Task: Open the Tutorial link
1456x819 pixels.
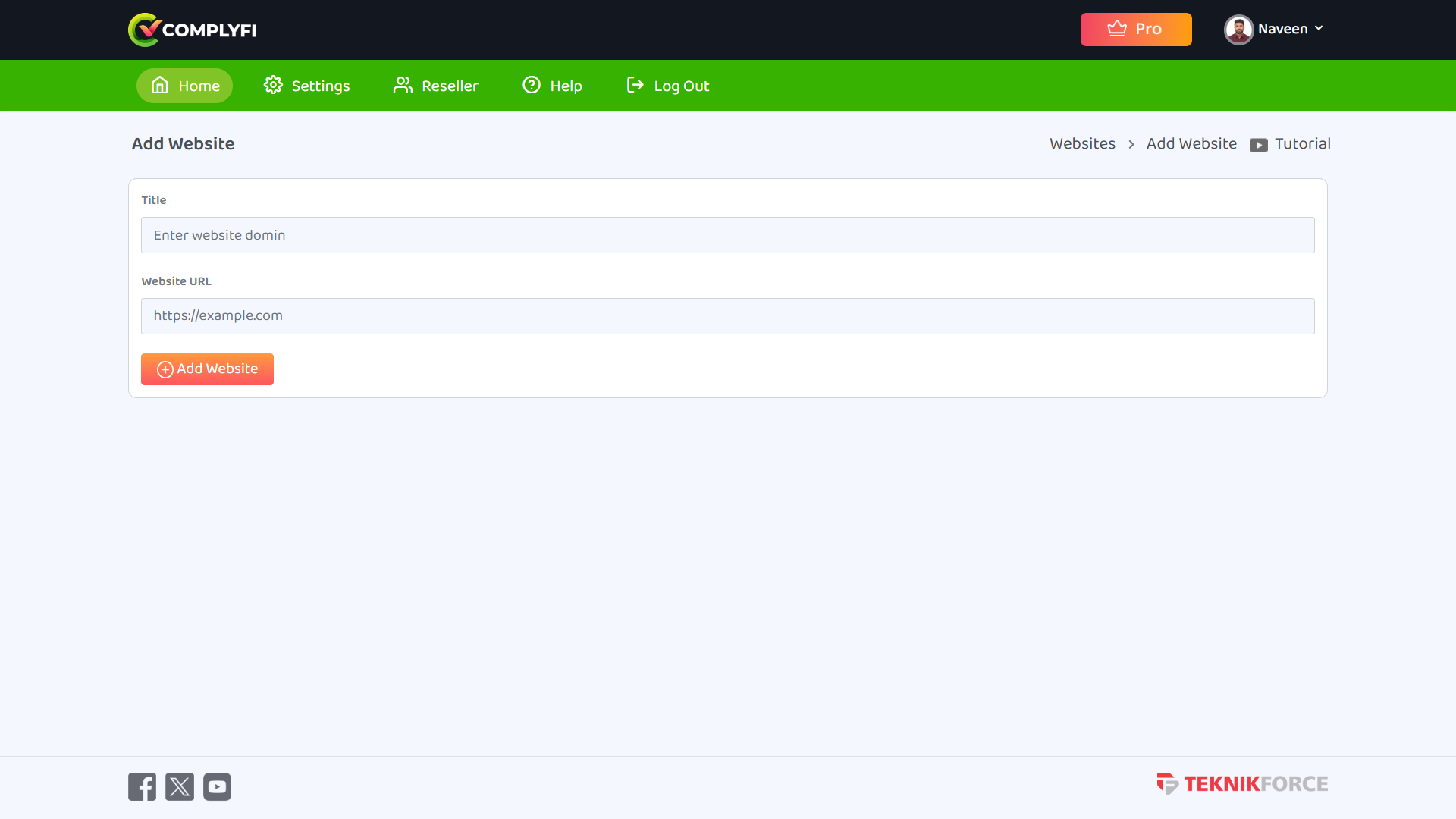Action: tap(1302, 144)
